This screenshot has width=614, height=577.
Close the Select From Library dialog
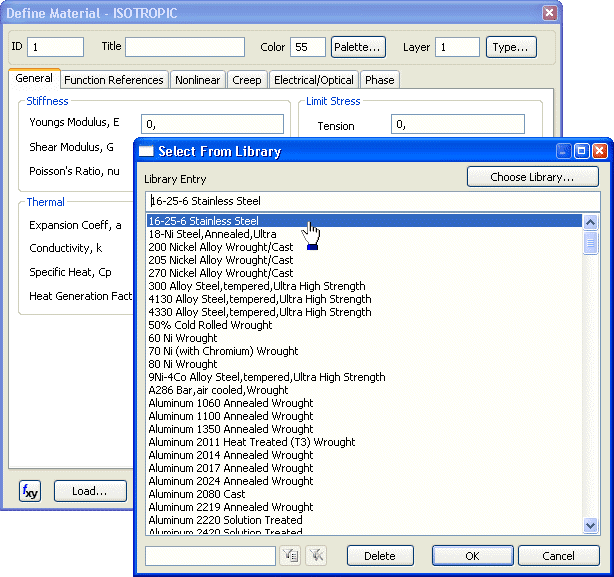click(x=599, y=151)
